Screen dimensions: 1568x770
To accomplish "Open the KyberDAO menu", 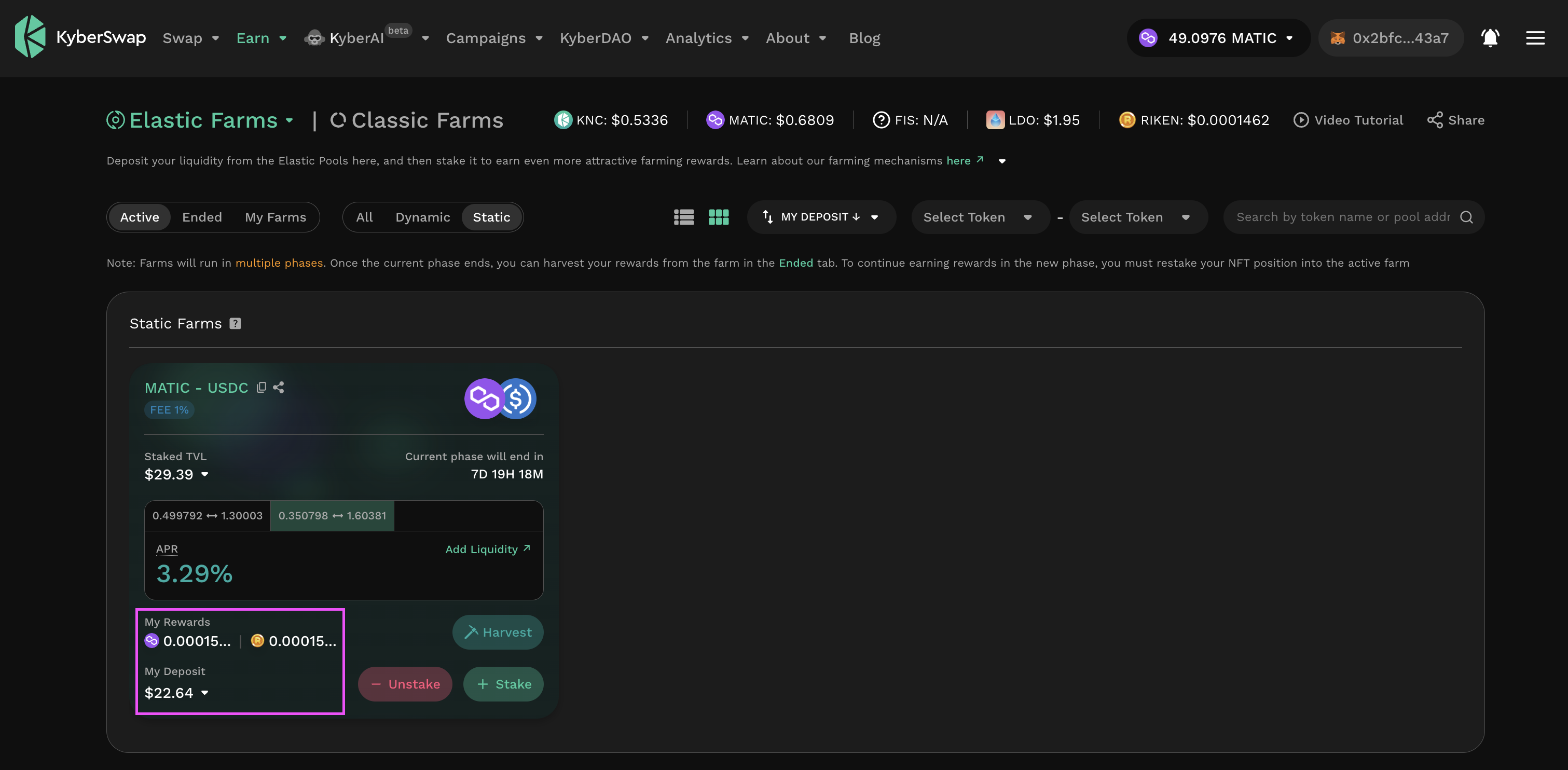I will pos(604,38).
